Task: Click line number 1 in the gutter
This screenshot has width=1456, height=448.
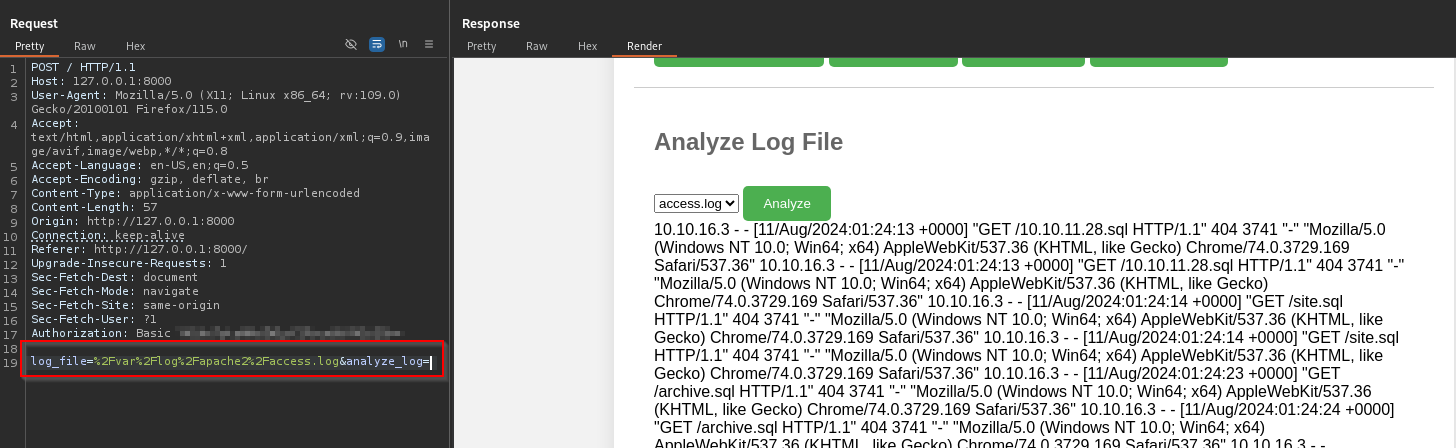Action: coord(14,67)
